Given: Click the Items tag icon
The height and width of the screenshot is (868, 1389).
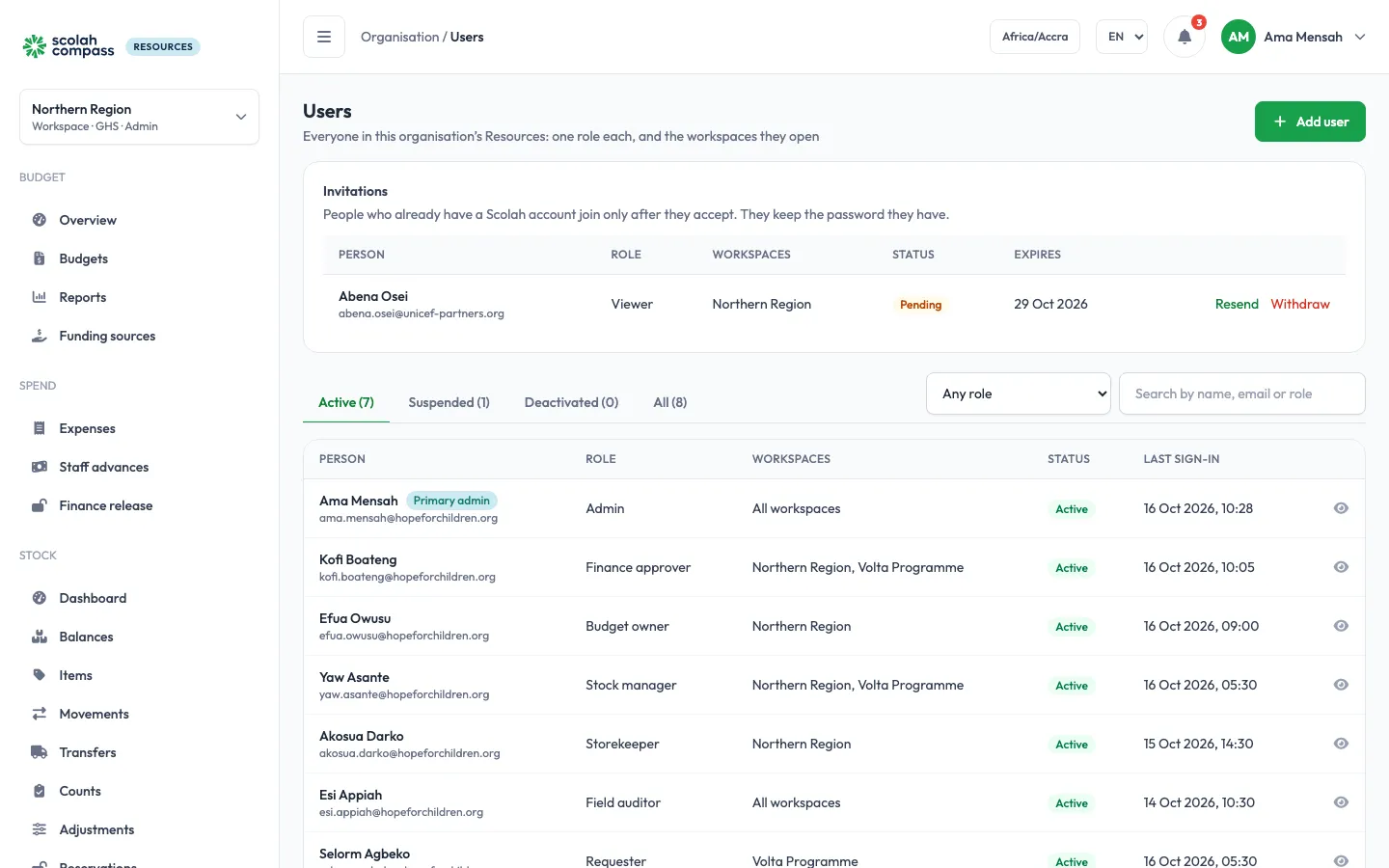Looking at the screenshot, I should (x=40, y=675).
